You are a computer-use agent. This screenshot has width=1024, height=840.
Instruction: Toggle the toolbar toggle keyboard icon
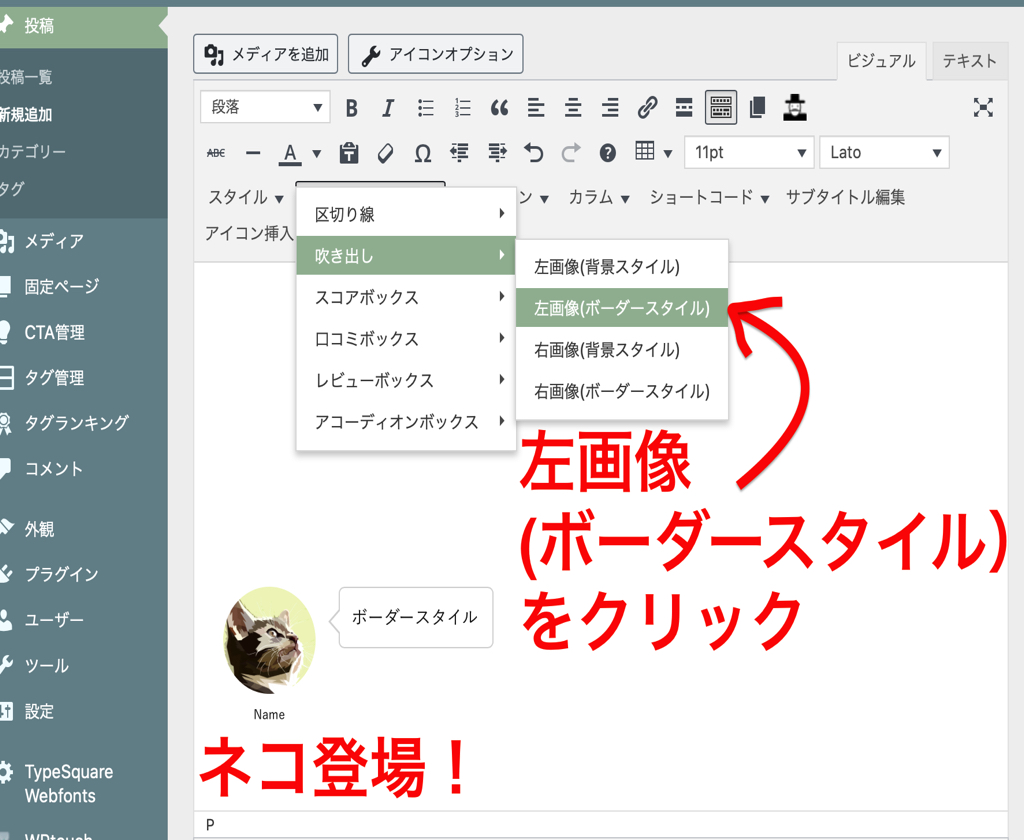pos(721,108)
